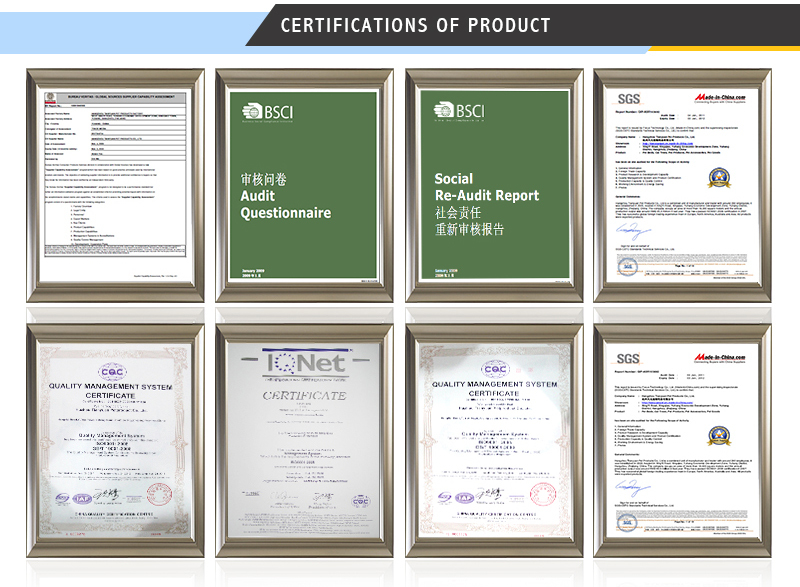Open the Bureau Veritas supplier assessment document
Screen dimensions: 800x587
click(x=116, y=186)
